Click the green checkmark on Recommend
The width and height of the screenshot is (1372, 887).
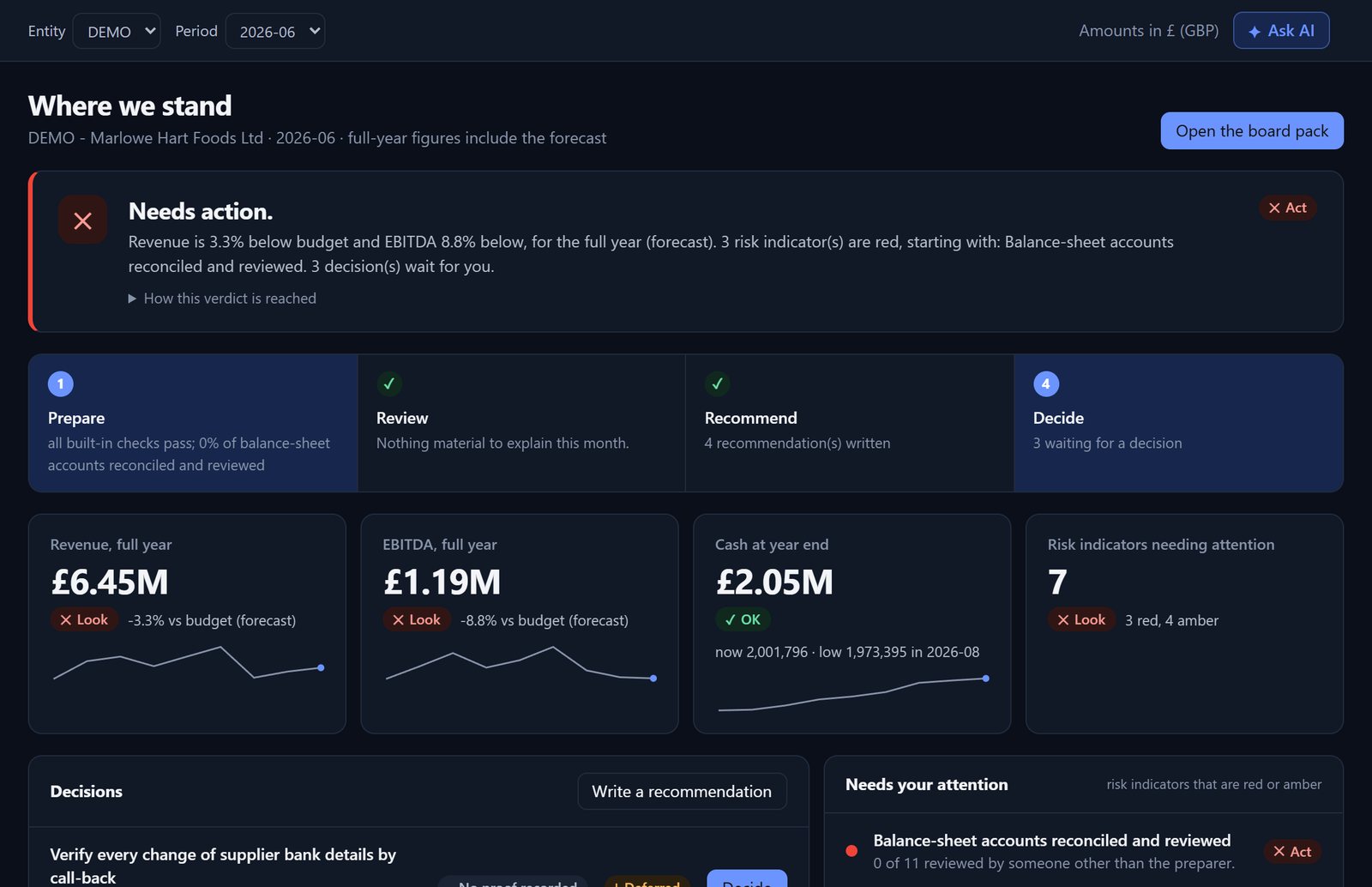718,383
